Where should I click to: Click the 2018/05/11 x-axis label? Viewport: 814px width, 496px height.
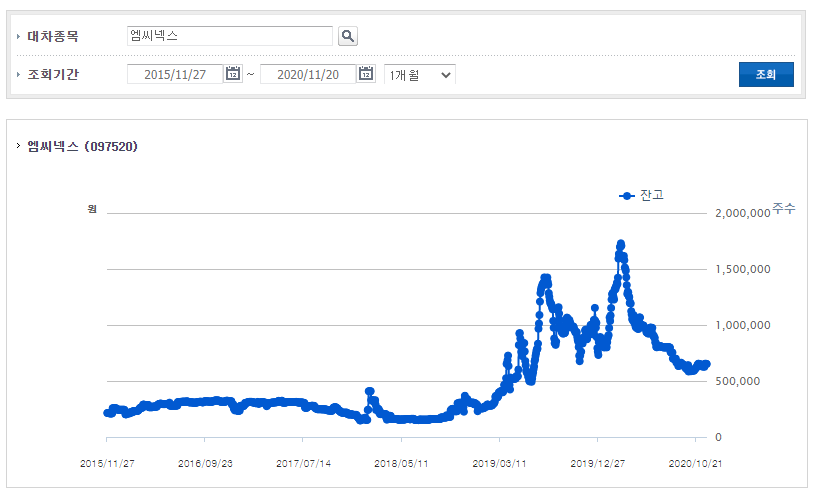tap(401, 463)
